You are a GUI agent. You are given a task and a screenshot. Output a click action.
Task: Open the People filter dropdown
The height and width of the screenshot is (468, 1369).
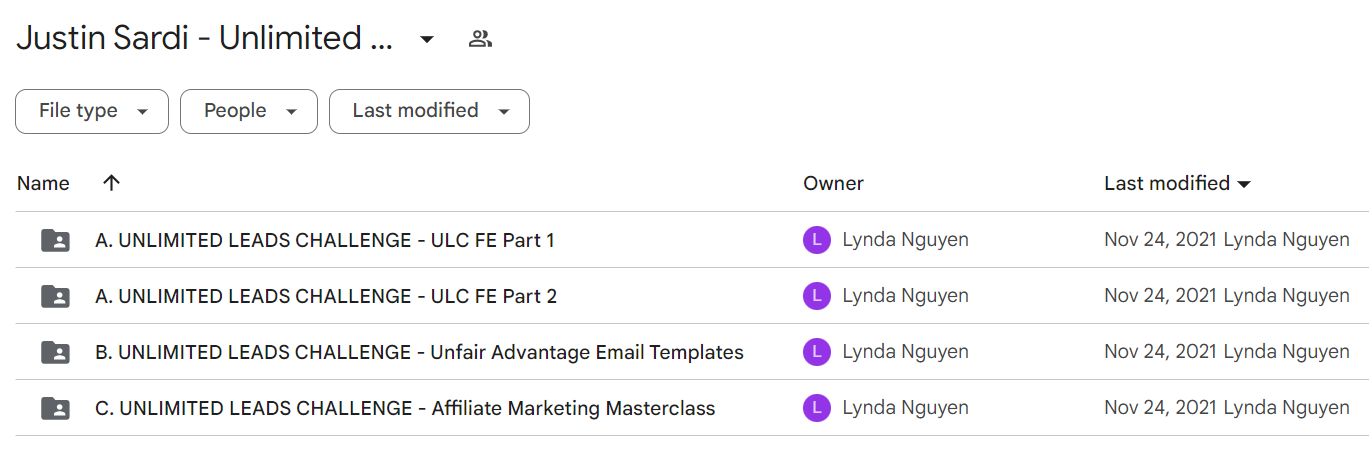click(x=249, y=111)
